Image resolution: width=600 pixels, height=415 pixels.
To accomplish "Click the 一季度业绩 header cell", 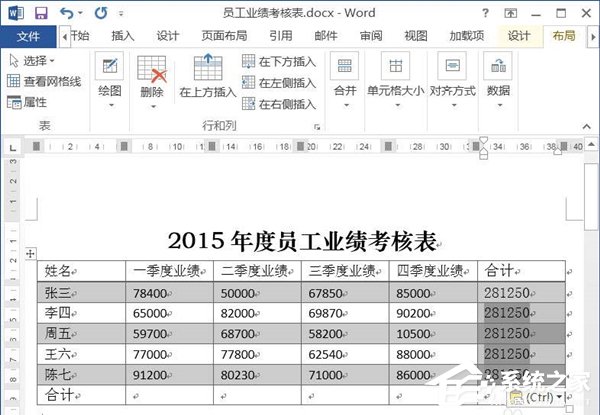I will pyautogui.click(x=170, y=271).
